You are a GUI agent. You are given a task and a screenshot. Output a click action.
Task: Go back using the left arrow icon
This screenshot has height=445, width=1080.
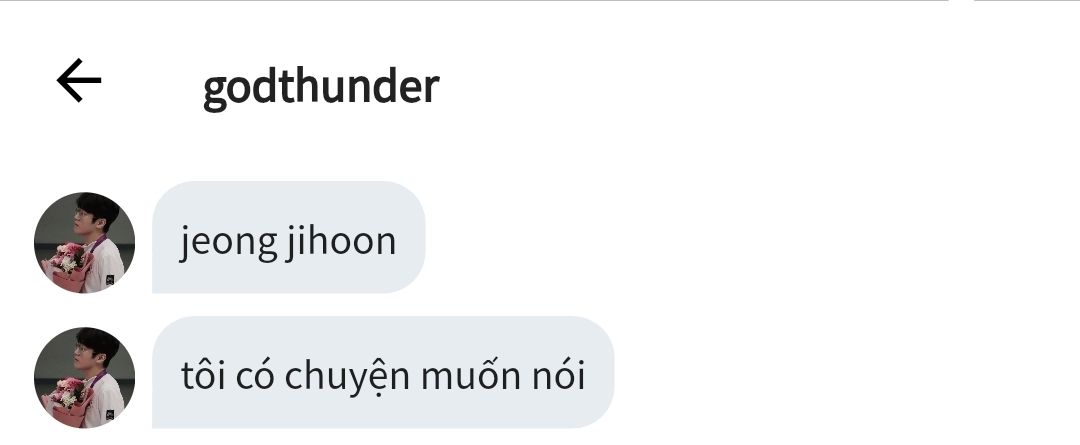pyautogui.click(x=79, y=81)
